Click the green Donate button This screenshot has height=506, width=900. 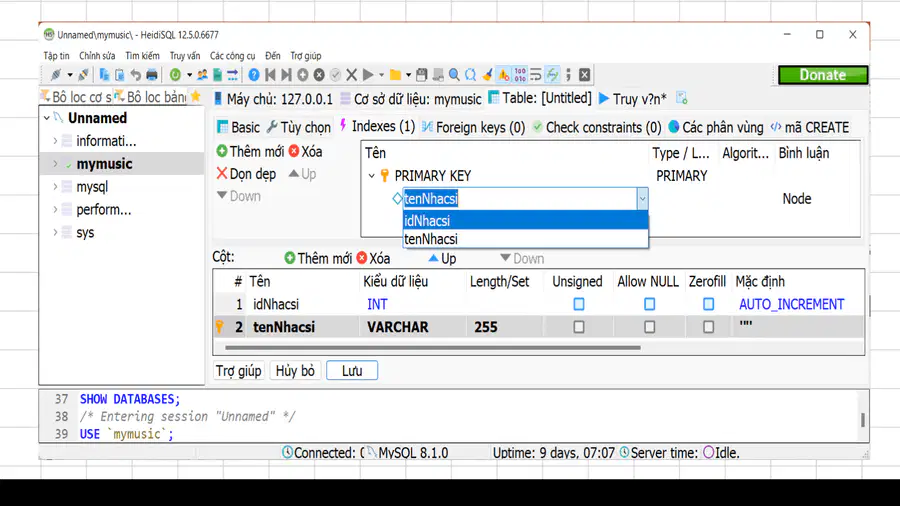coord(823,75)
